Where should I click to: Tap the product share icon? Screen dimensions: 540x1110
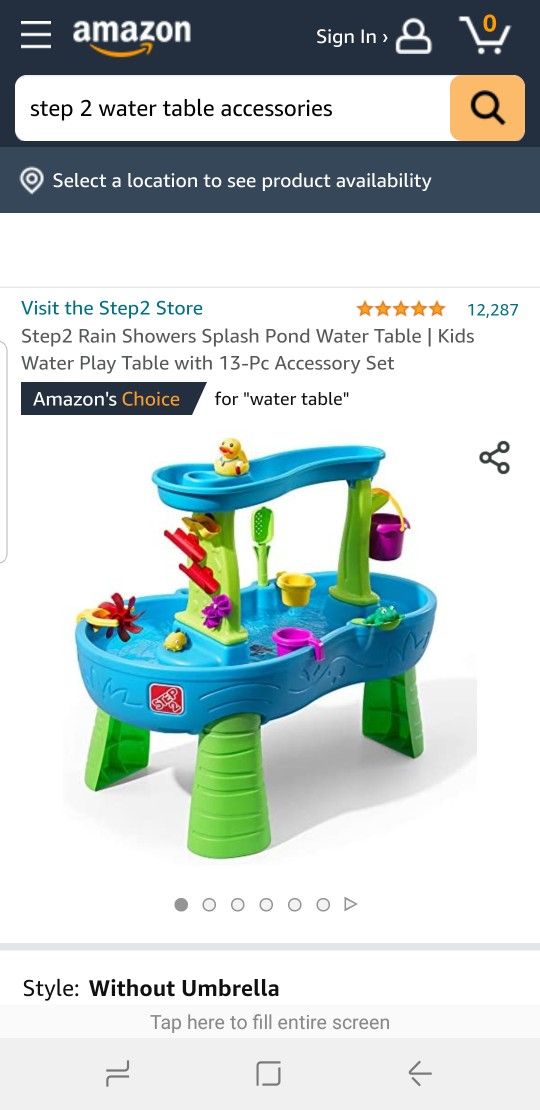pyautogui.click(x=495, y=457)
